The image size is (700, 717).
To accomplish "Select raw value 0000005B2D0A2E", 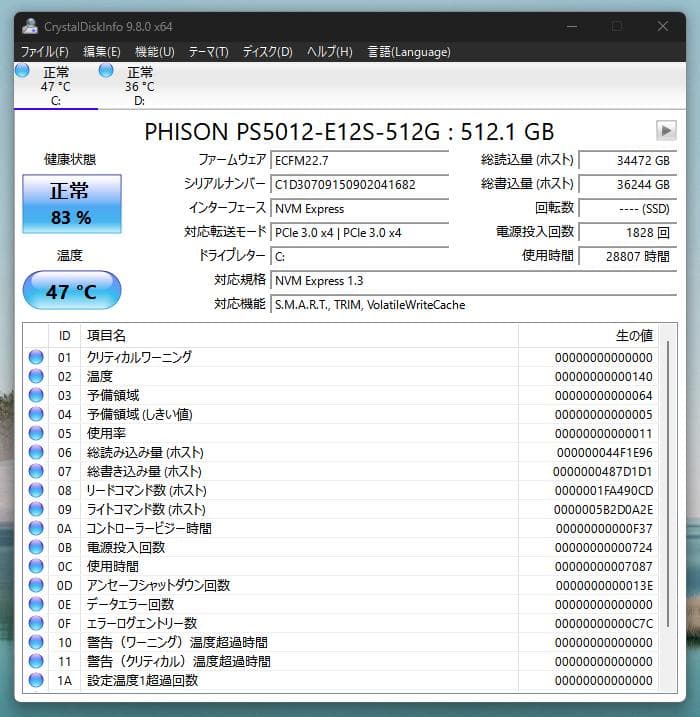I will (604, 509).
